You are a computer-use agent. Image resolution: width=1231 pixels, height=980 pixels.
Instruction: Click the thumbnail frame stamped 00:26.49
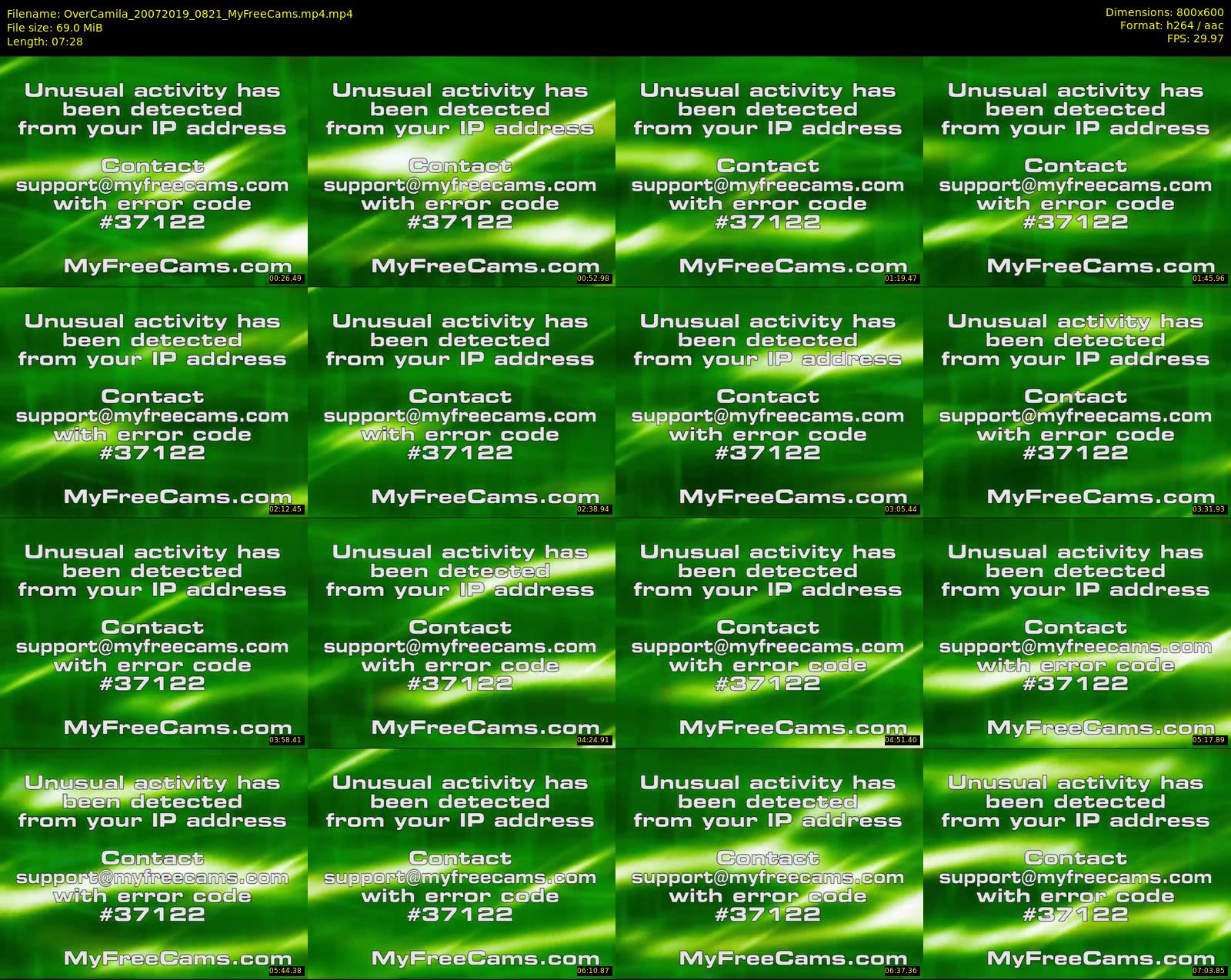[x=154, y=172]
